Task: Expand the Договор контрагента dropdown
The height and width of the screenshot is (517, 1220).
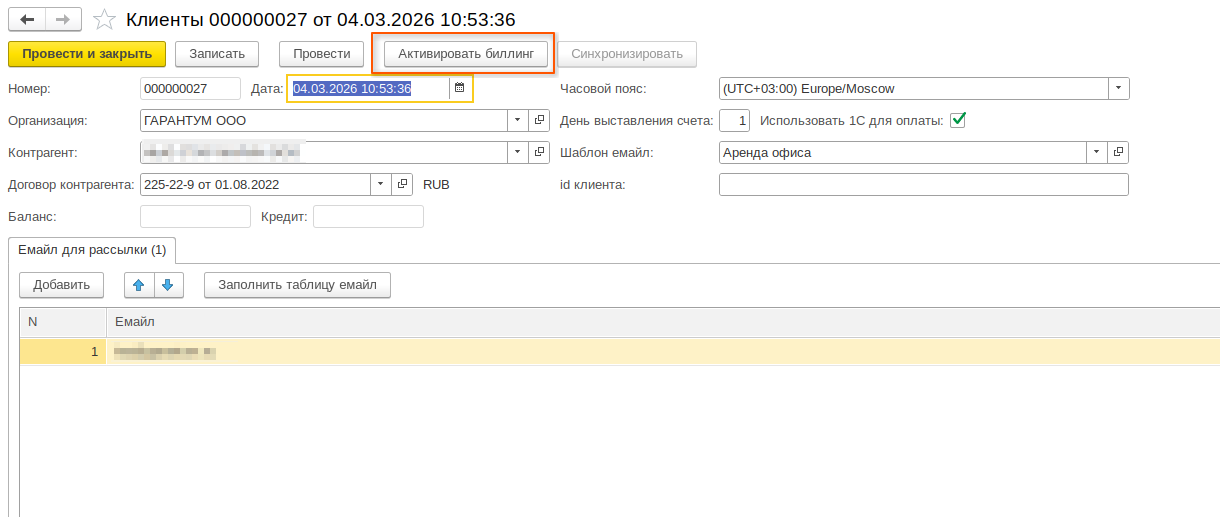Action: (x=380, y=185)
